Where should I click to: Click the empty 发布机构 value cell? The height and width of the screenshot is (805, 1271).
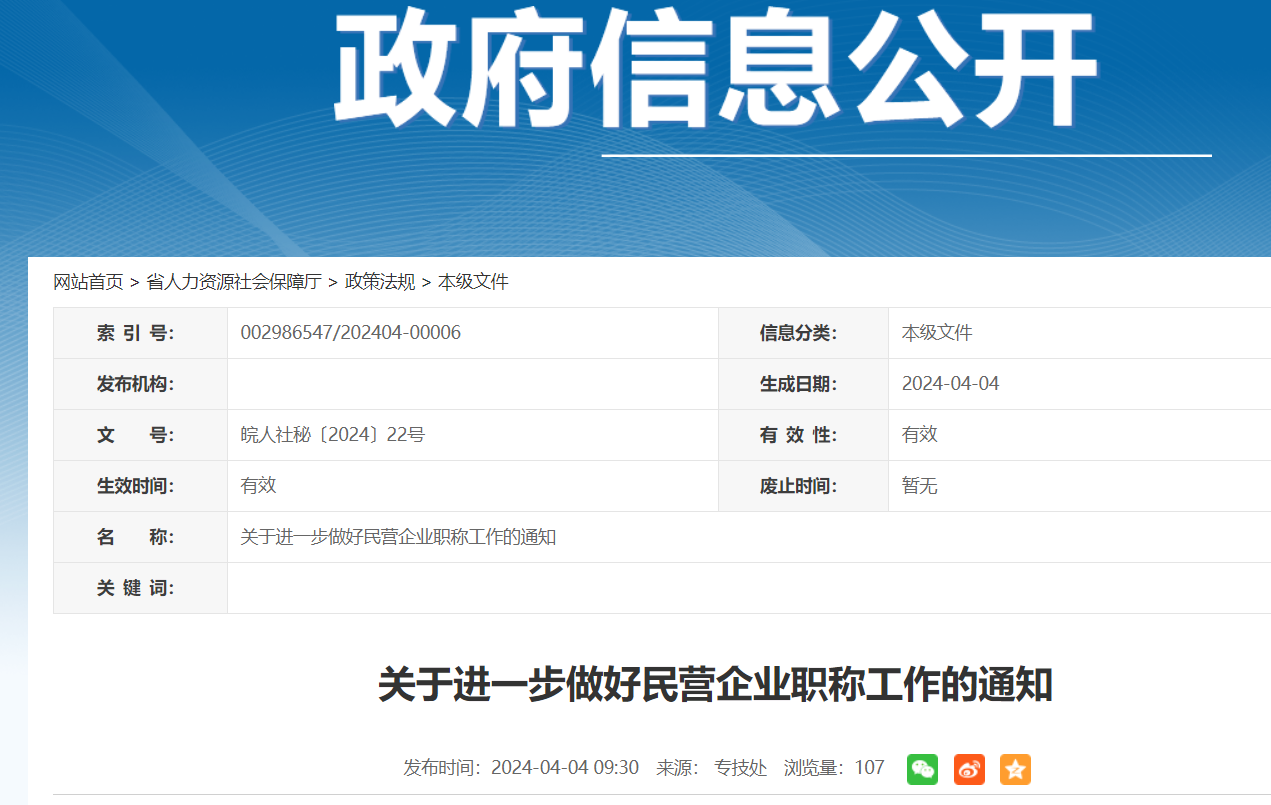coord(472,384)
